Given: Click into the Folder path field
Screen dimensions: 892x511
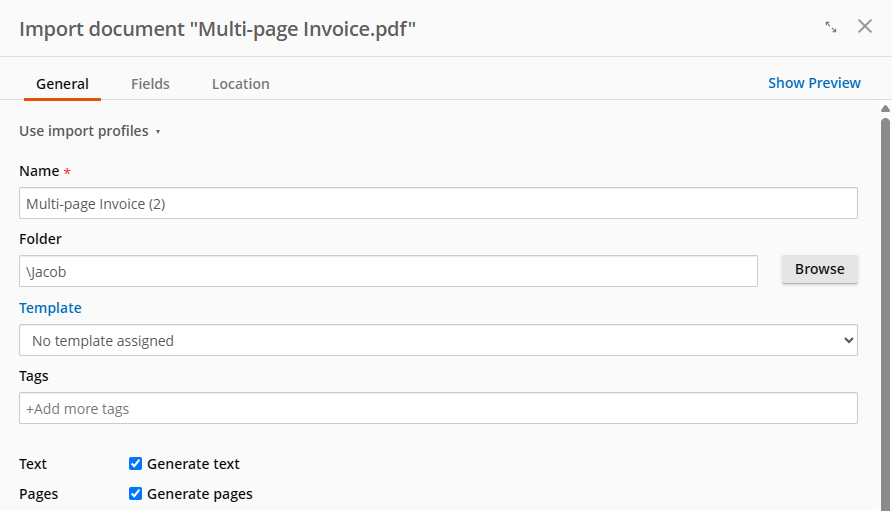Looking at the screenshot, I should click(x=388, y=271).
